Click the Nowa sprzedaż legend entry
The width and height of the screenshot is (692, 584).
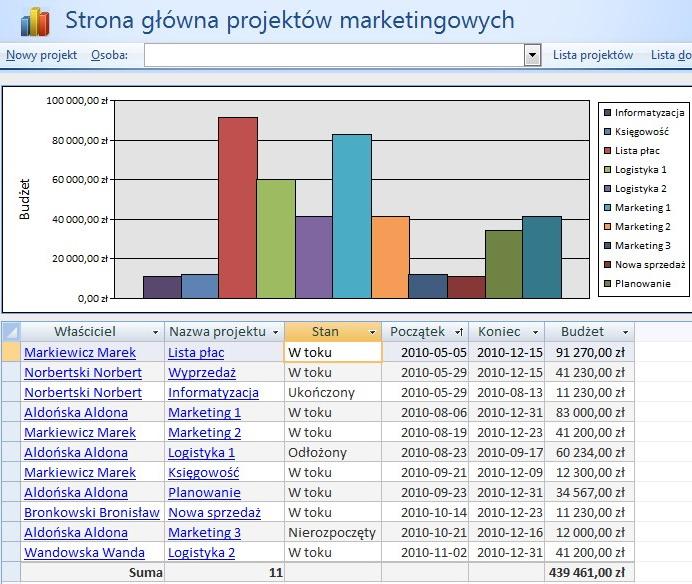tap(644, 264)
